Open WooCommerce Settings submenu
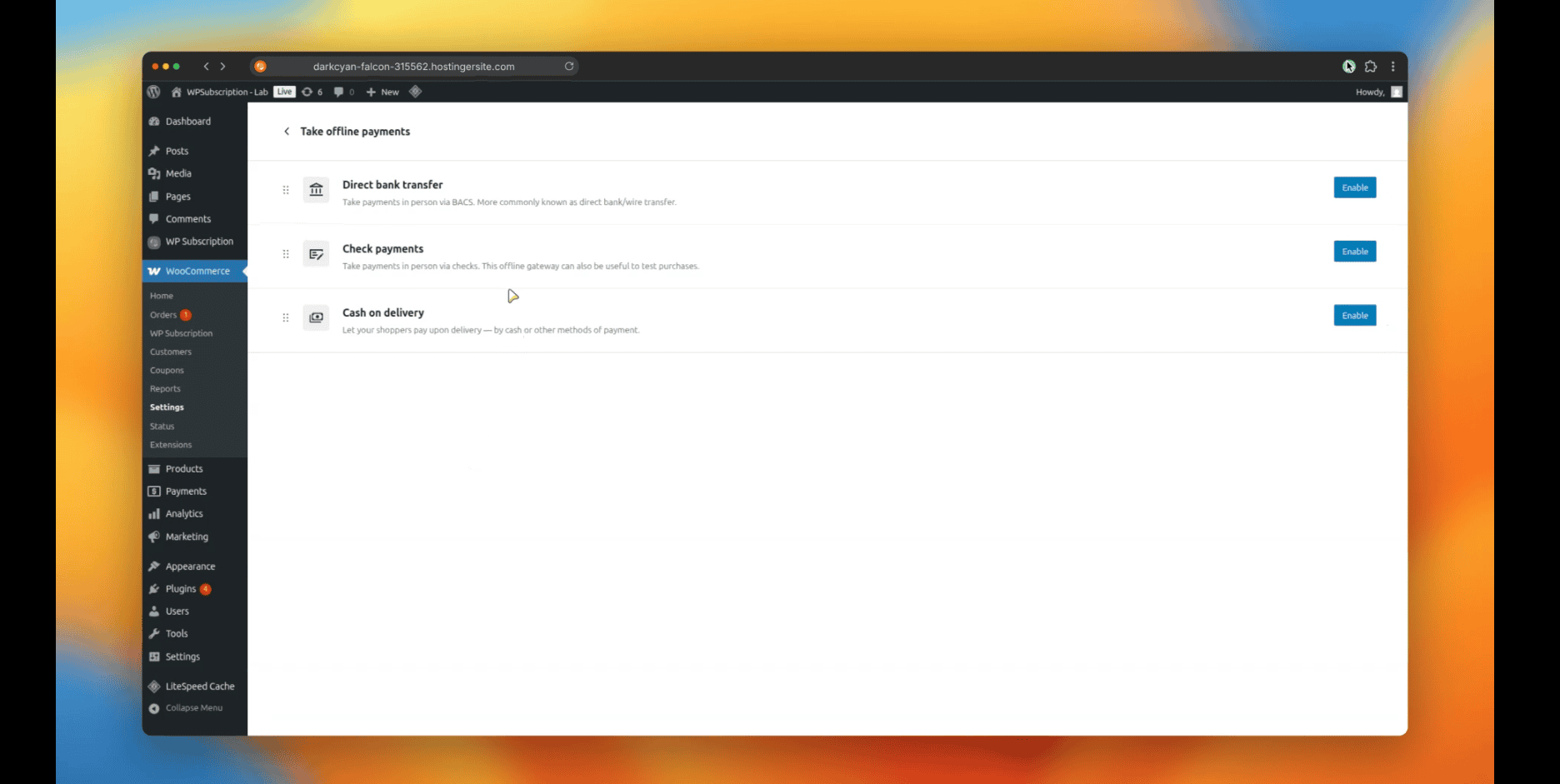Image resolution: width=1560 pixels, height=784 pixels. point(167,407)
